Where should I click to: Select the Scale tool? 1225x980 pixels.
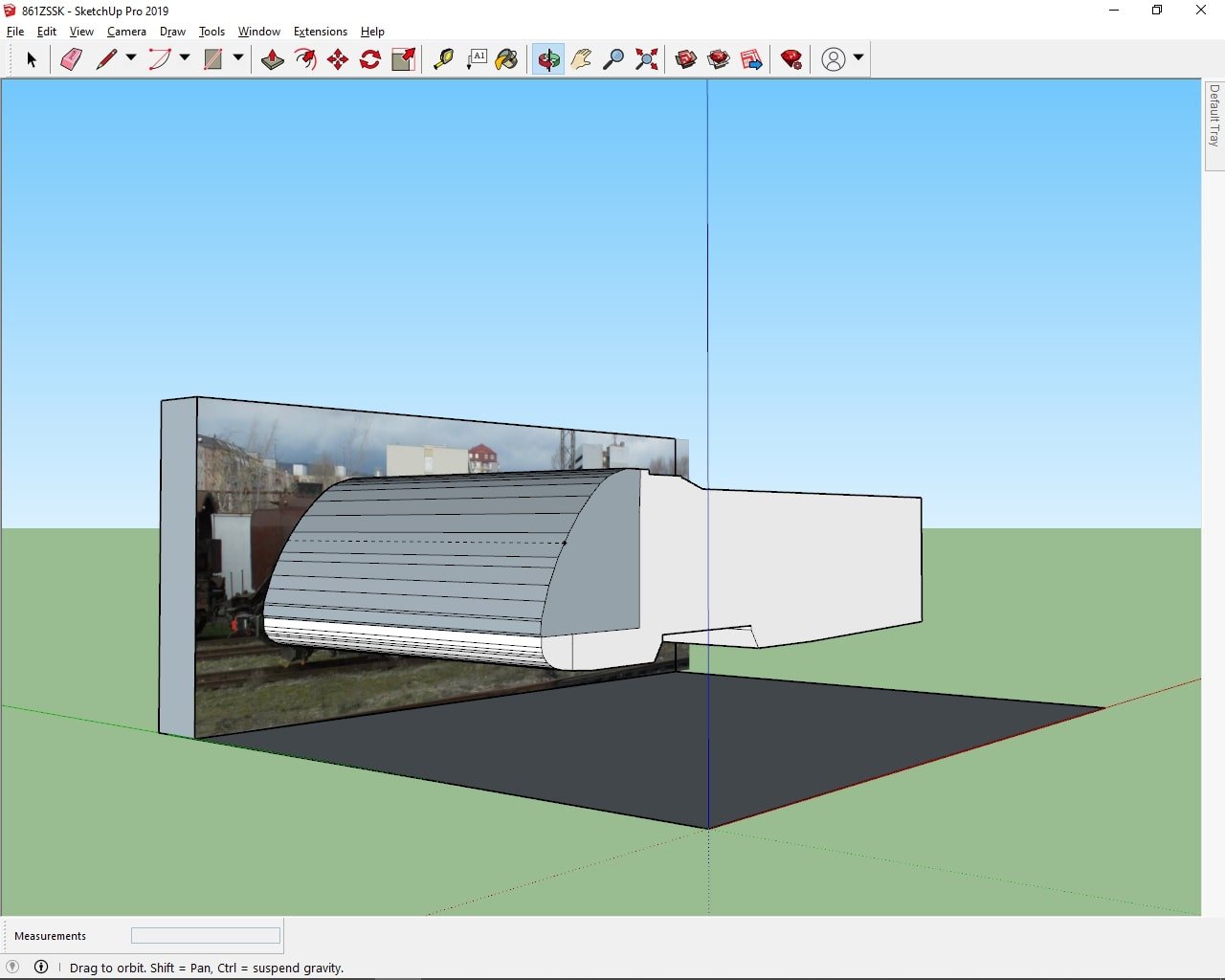point(403,59)
